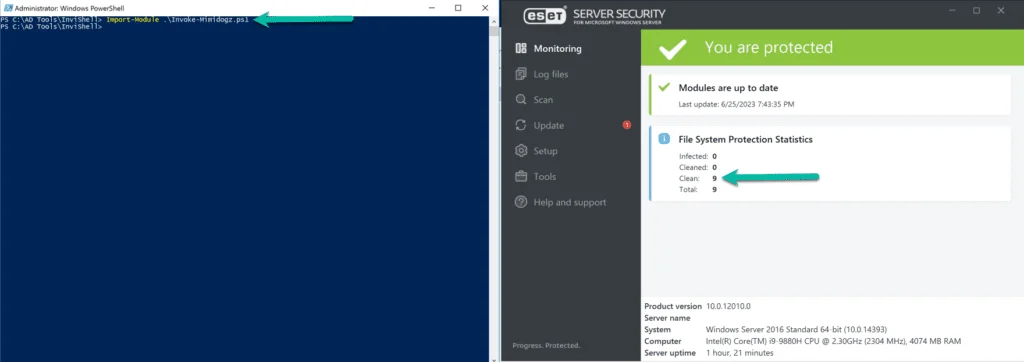Click the Infected count value
The width and height of the screenshot is (1024, 362).
pyautogui.click(x=714, y=157)
